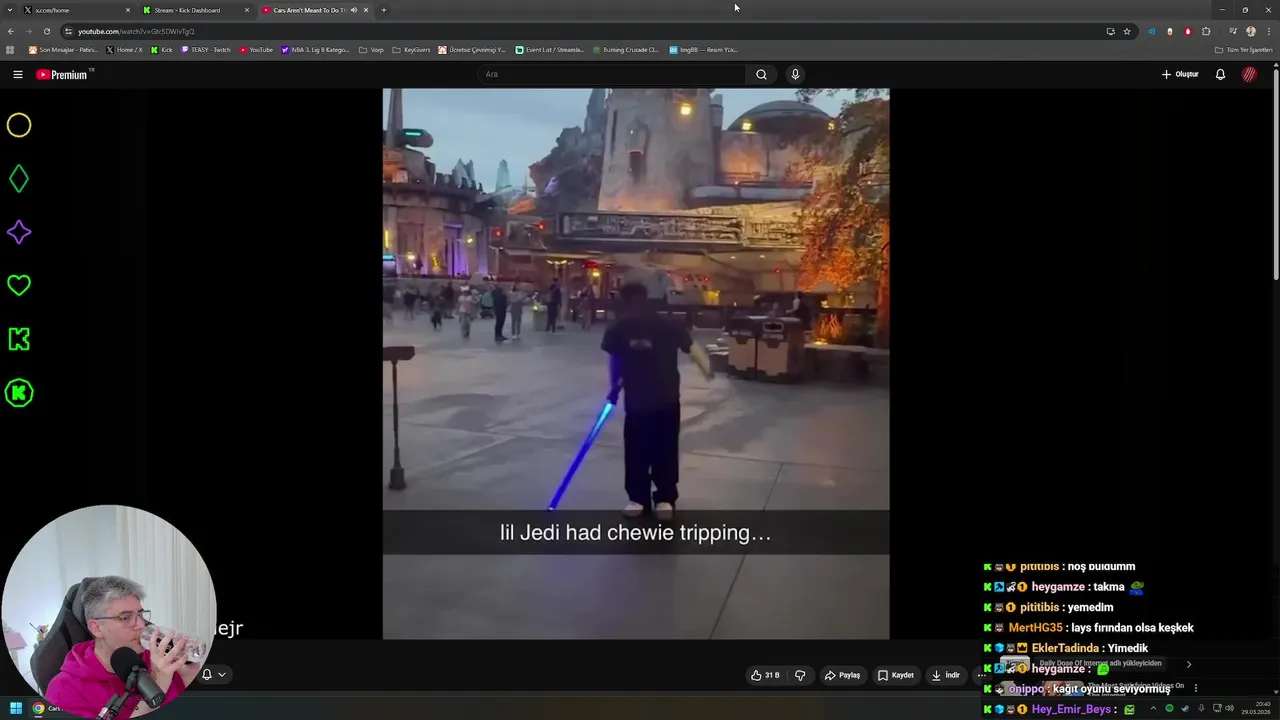
Task: Open the taskbar volume speaker icon
Action: [x=1229, y=708]
